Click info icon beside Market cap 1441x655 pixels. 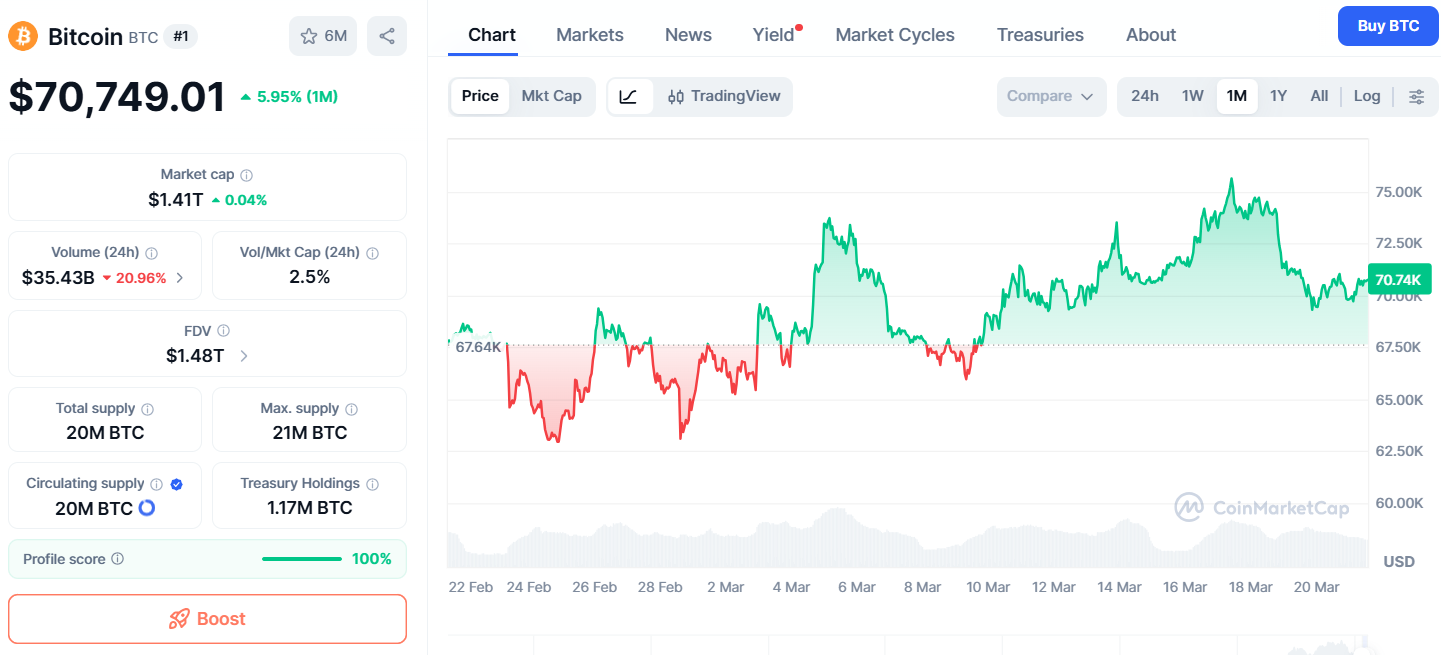(x=247, y=175)
